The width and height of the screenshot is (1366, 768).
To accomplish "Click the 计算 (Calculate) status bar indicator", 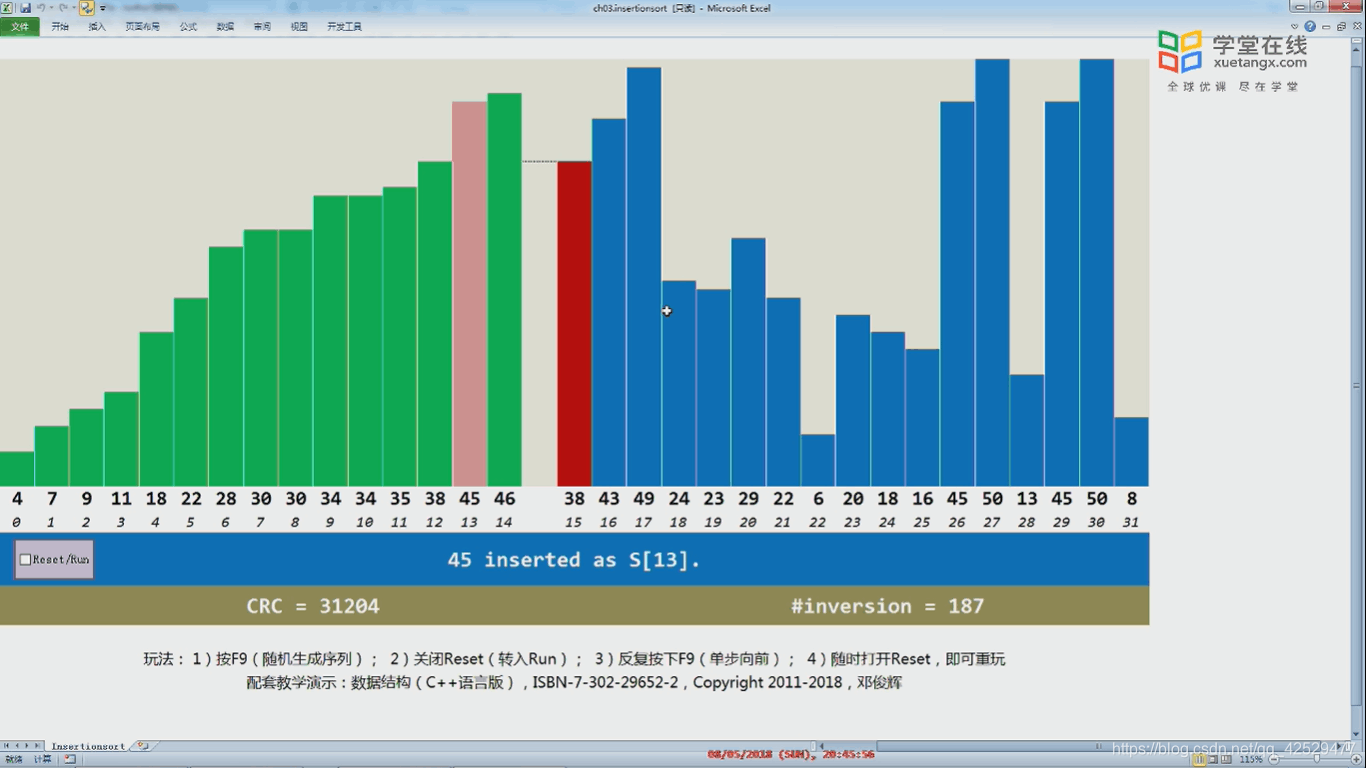I will (x=43, y=759).
